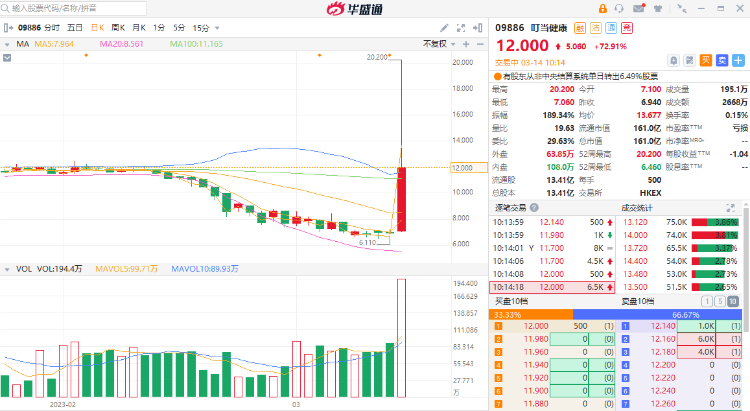
Task: Click the 13.120 trade statistics row
Action: (680, 222)
